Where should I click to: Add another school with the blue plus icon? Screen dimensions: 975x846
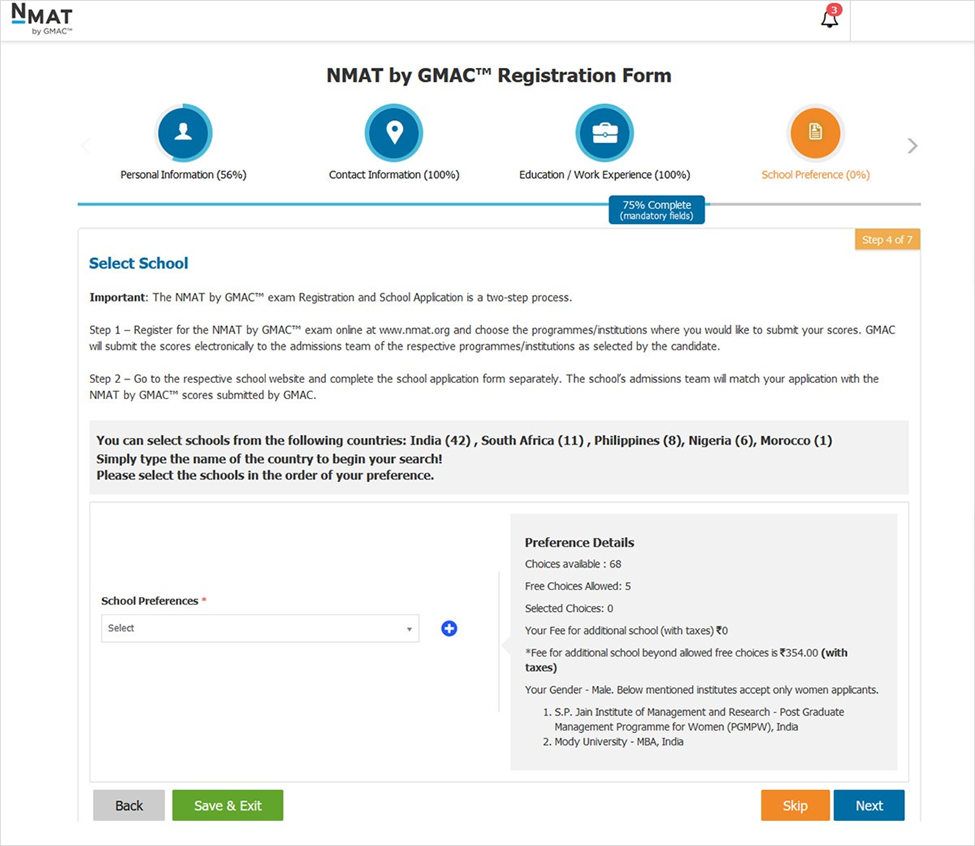(x=449, y=628)
